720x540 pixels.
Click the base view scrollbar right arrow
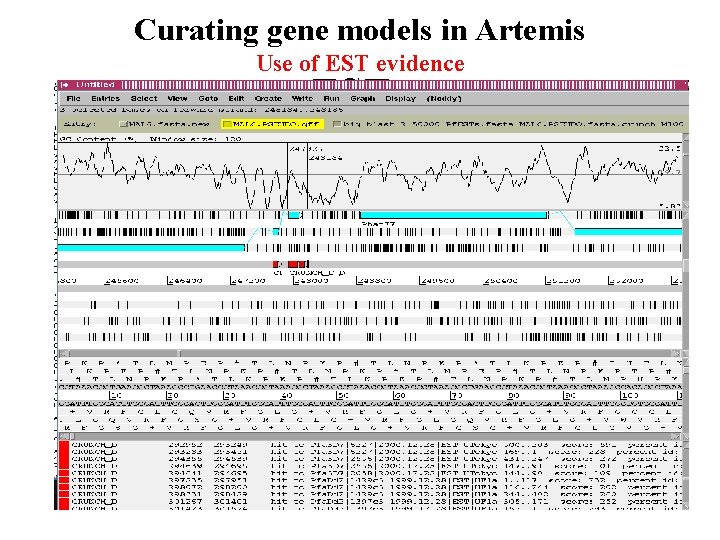coord(675,436)
